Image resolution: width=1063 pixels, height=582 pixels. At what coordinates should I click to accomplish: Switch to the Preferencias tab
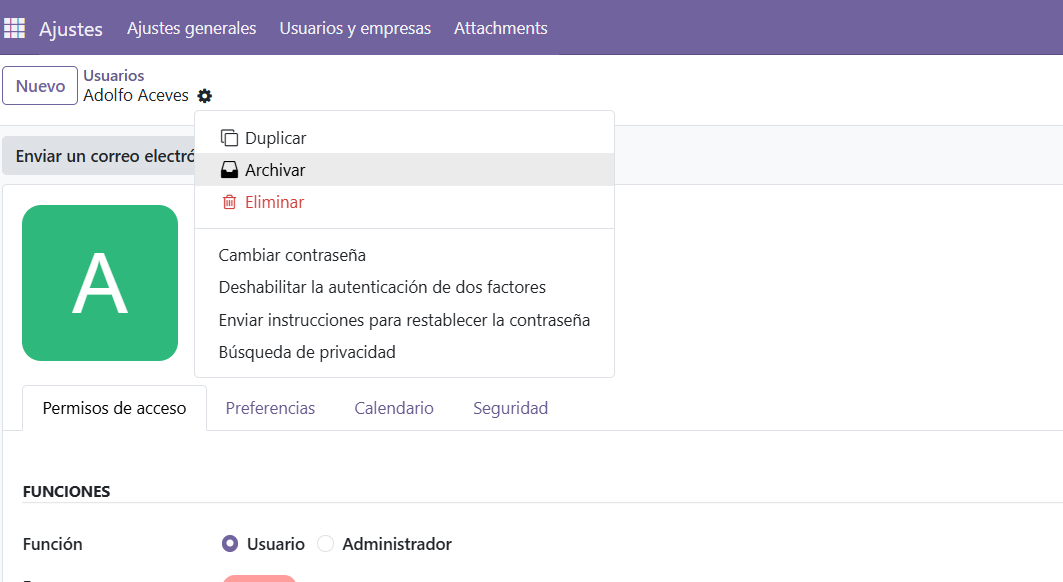270,408
